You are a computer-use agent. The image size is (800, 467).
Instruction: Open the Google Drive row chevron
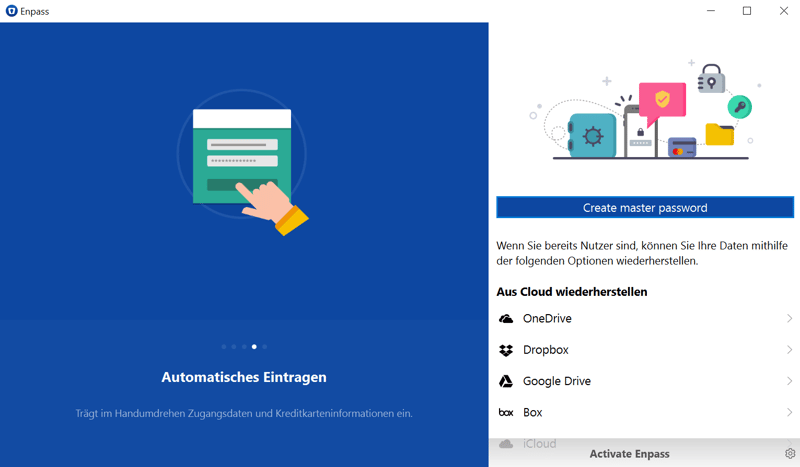789,381
